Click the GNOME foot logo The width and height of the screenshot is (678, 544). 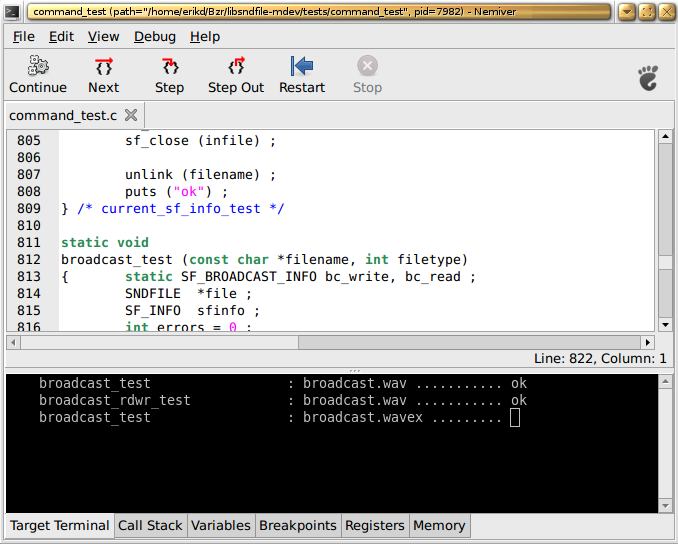coord(648,78)
